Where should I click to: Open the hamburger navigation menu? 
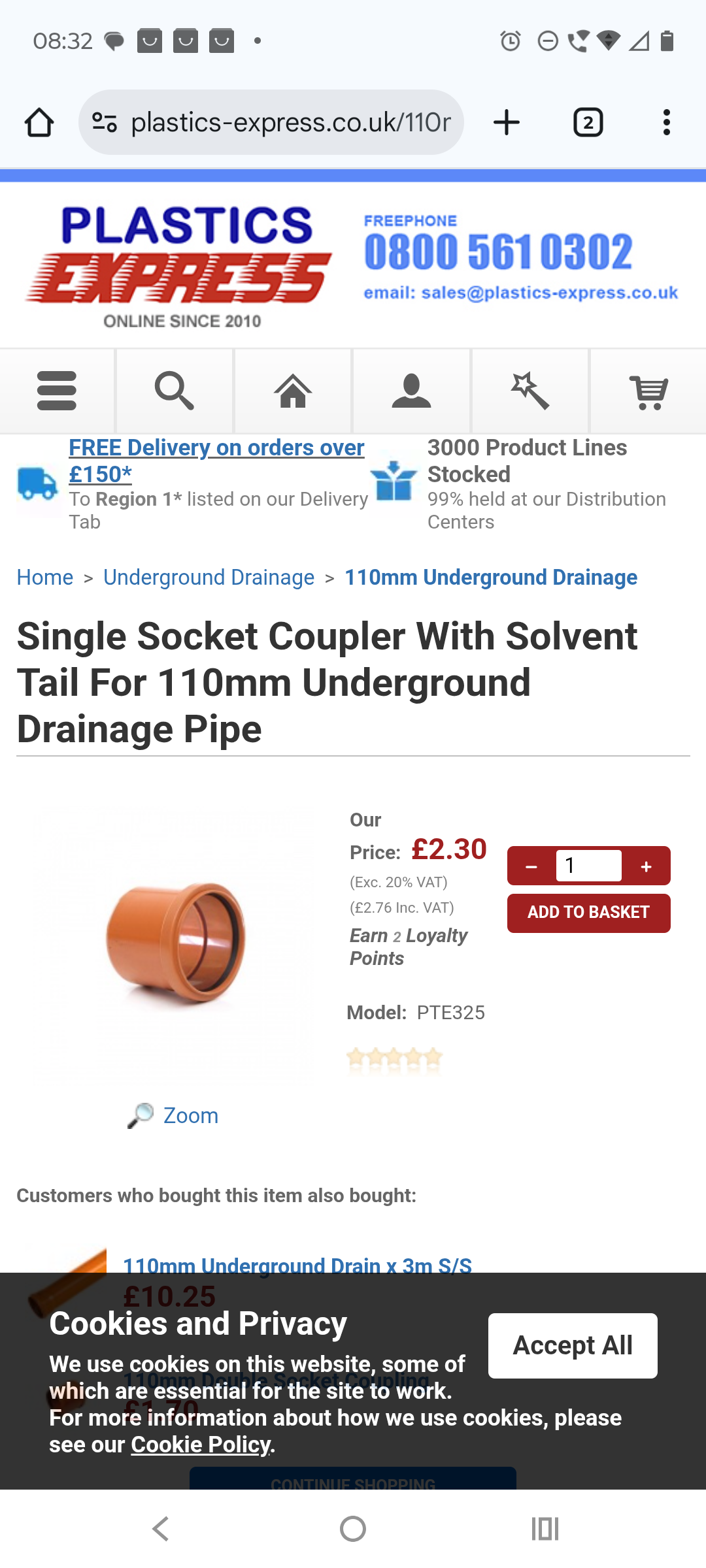coord(57,391)
